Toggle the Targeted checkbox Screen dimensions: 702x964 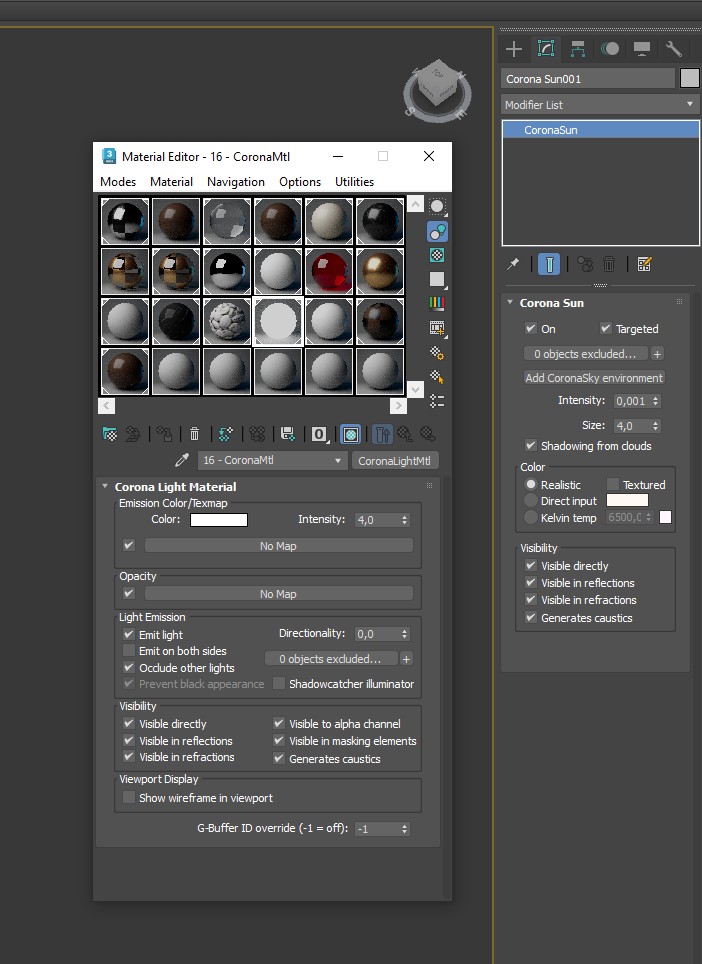605,328
